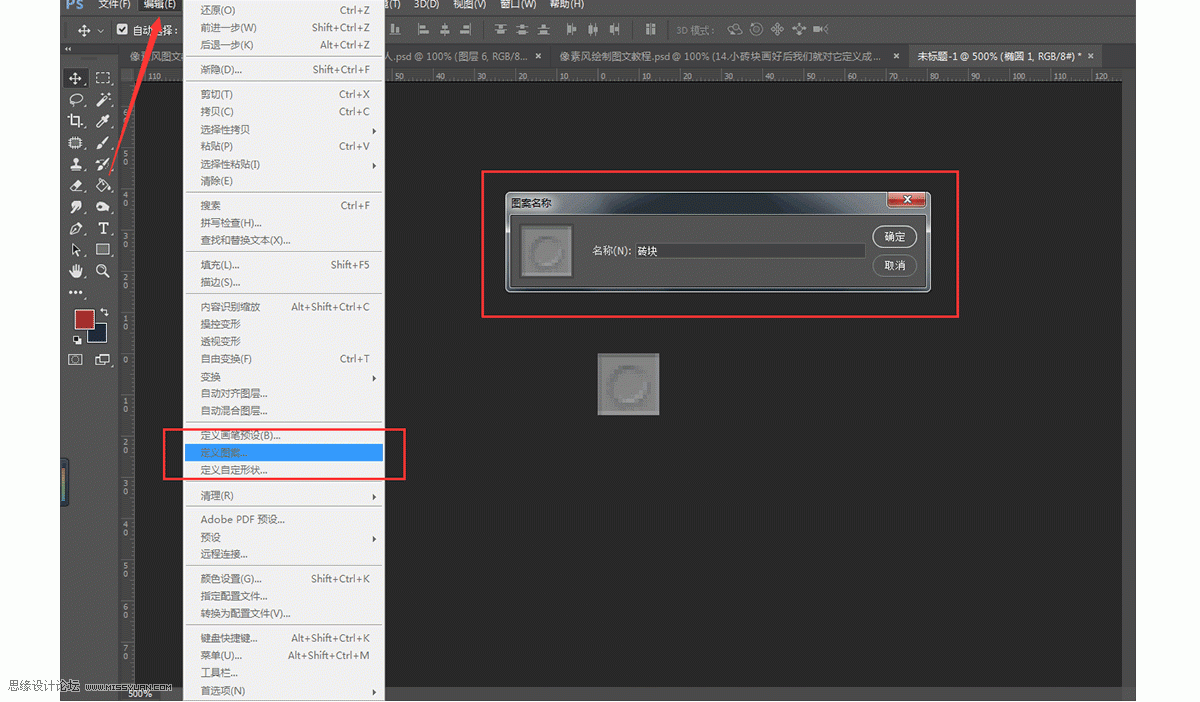Change screen mode icon in toolbox

pyautogui.click(x=103, y=359)
